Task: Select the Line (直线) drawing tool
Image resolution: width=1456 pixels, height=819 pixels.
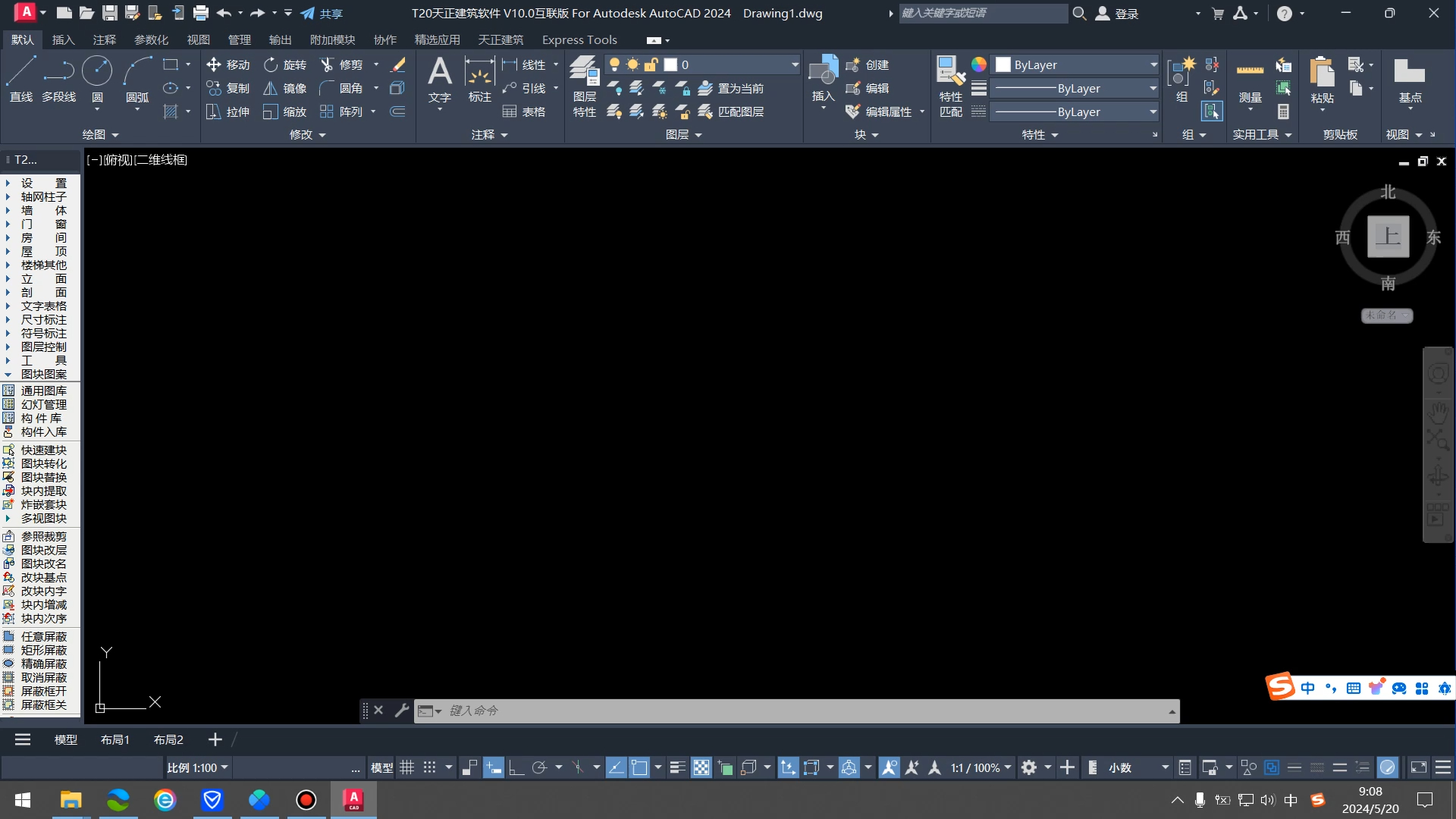Action: 20,79
